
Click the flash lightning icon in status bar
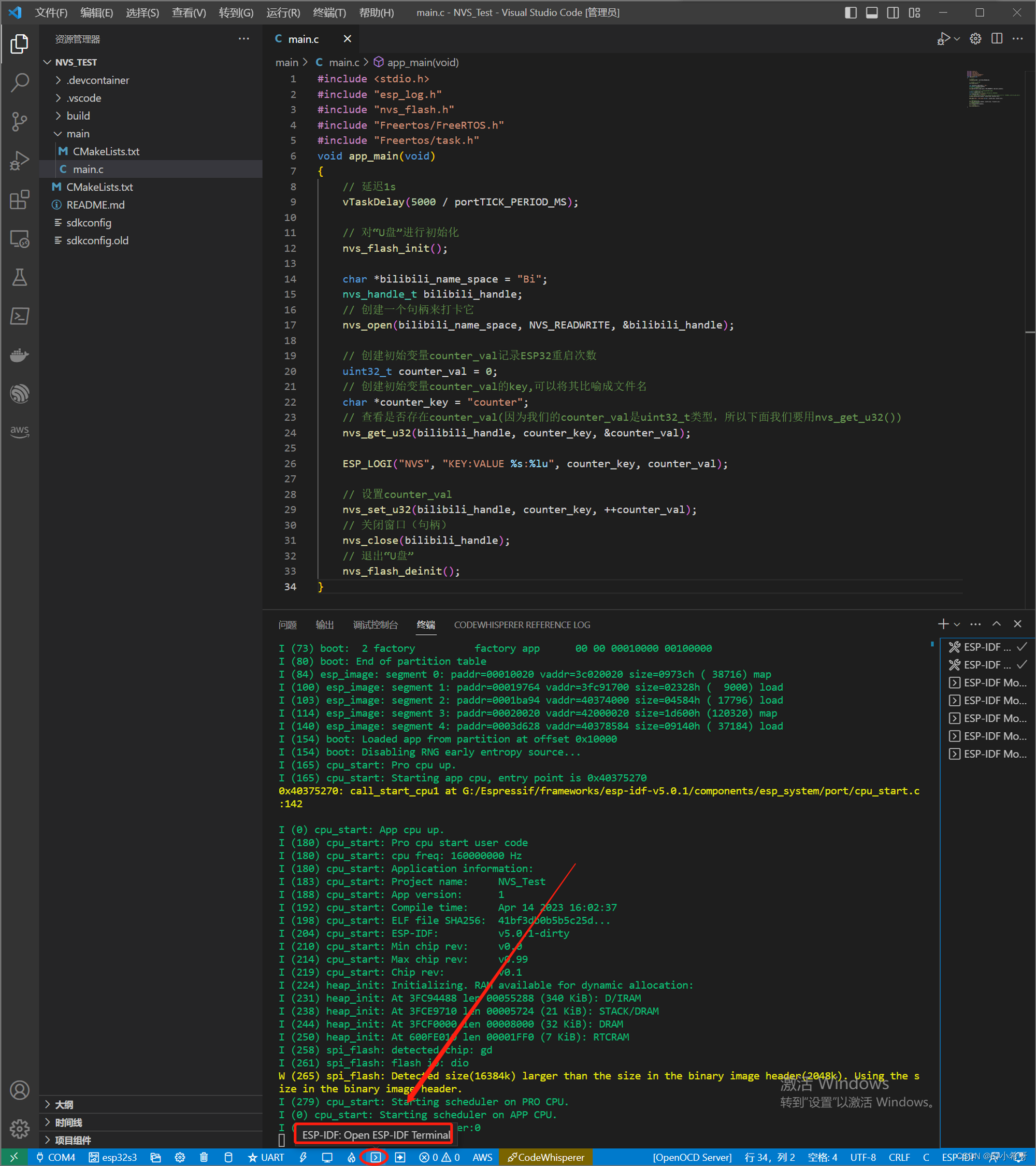click(x=303, y=1157)
